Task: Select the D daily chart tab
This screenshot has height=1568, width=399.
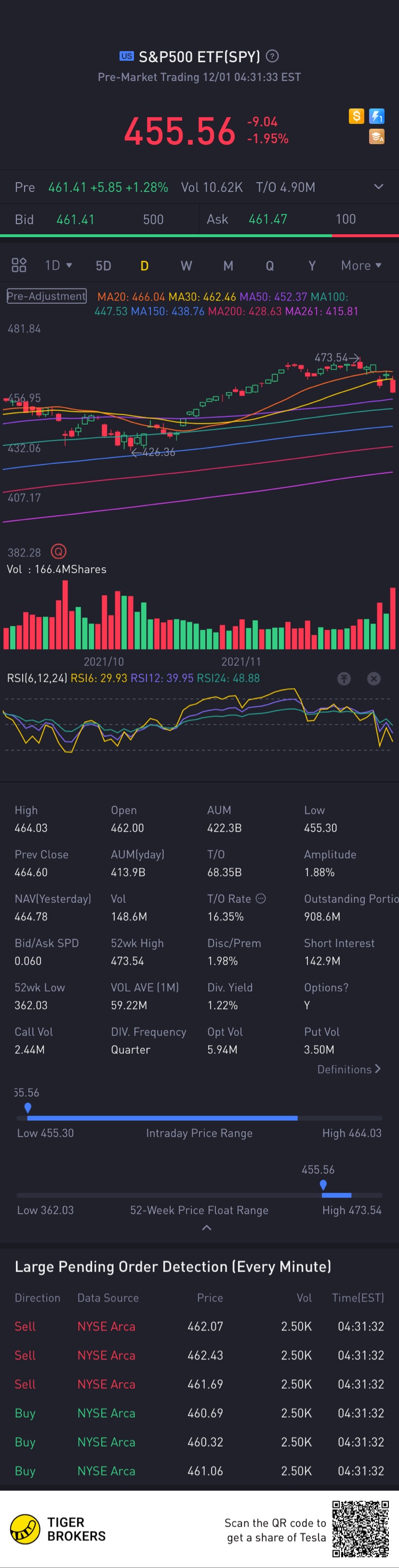Action: (x=144, y=266)
